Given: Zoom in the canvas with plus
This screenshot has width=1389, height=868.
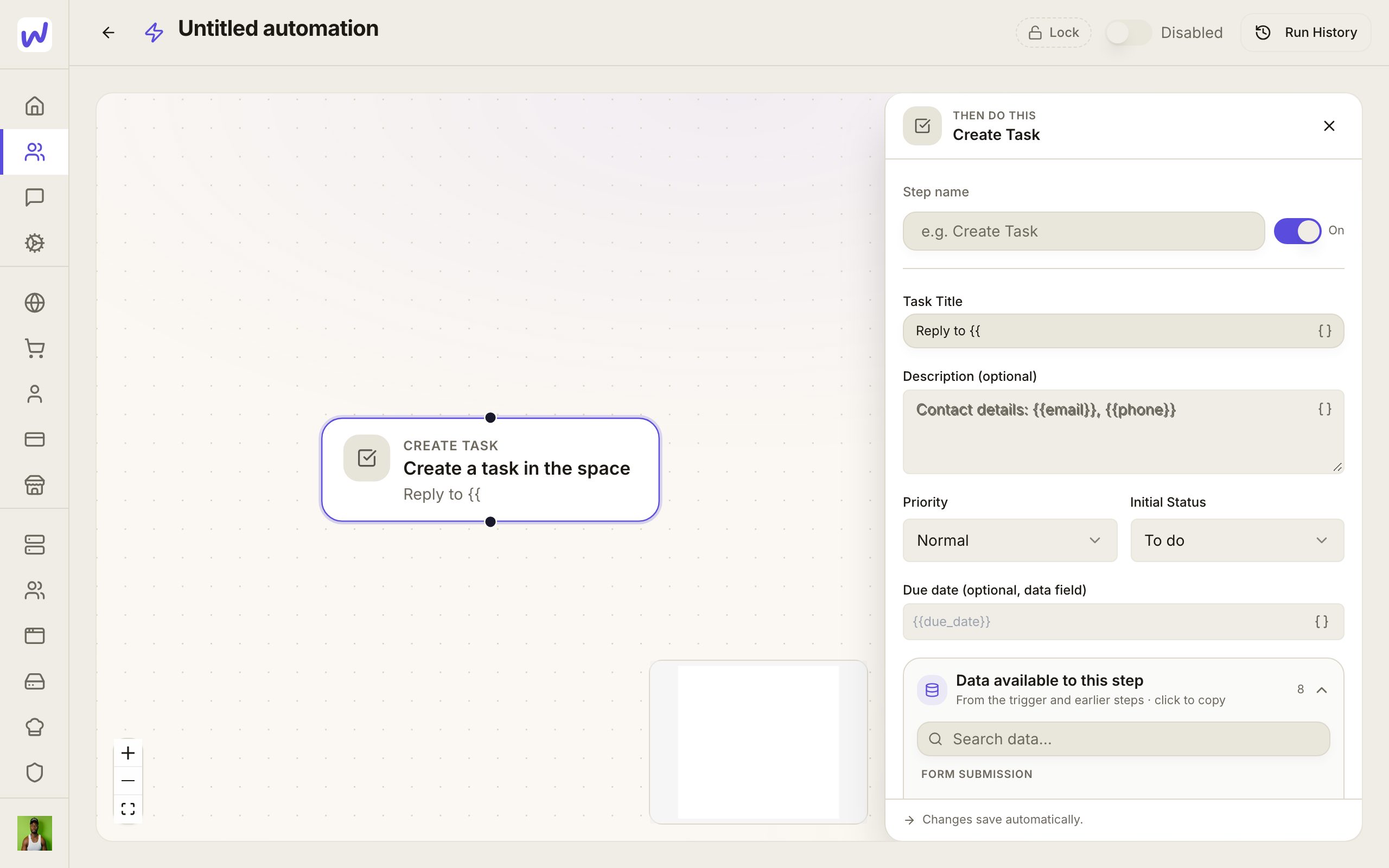Looking at the screenshot, I should pyautogui.click(x=128, y=752).
